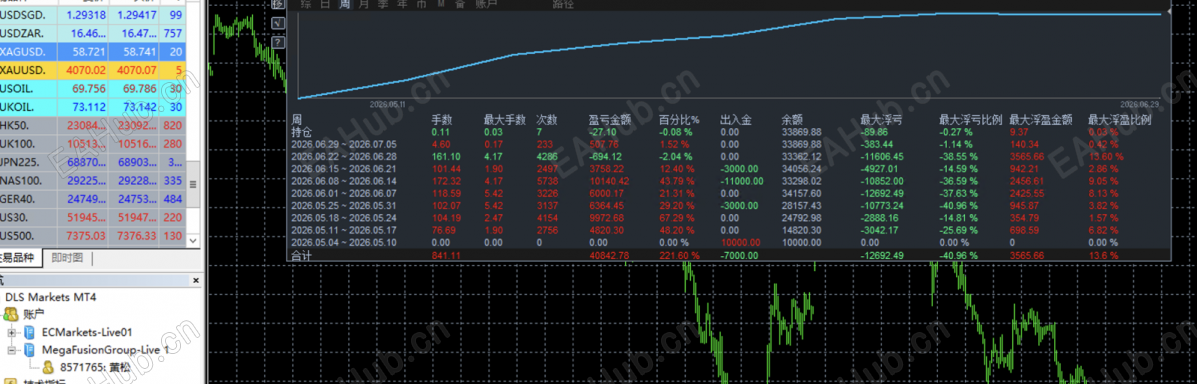Click the server icon for MegaFusionGroup-Live 1
Screen dimensions: 1197x384
(29, 350)
